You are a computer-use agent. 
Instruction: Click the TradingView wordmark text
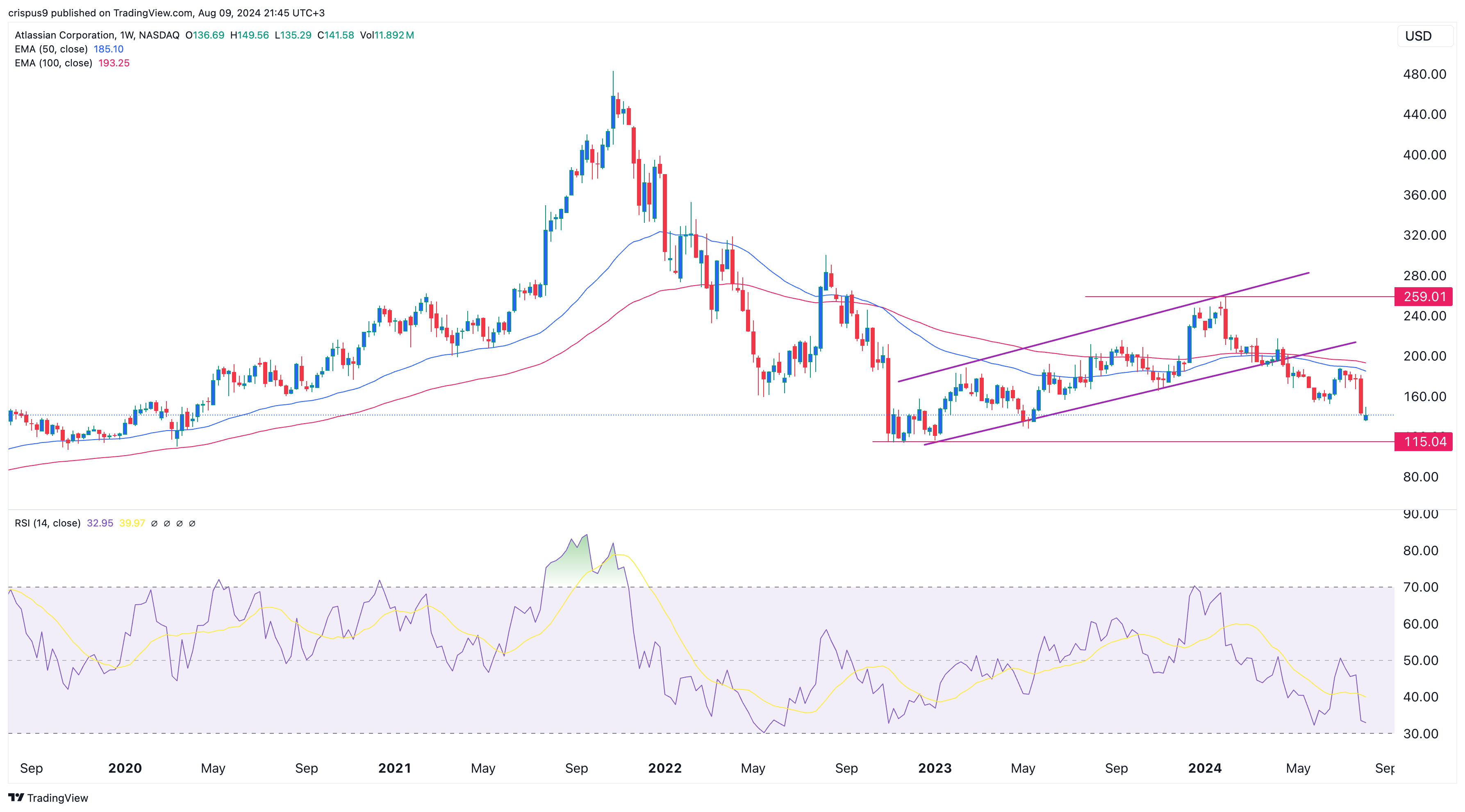pos(57,798)
